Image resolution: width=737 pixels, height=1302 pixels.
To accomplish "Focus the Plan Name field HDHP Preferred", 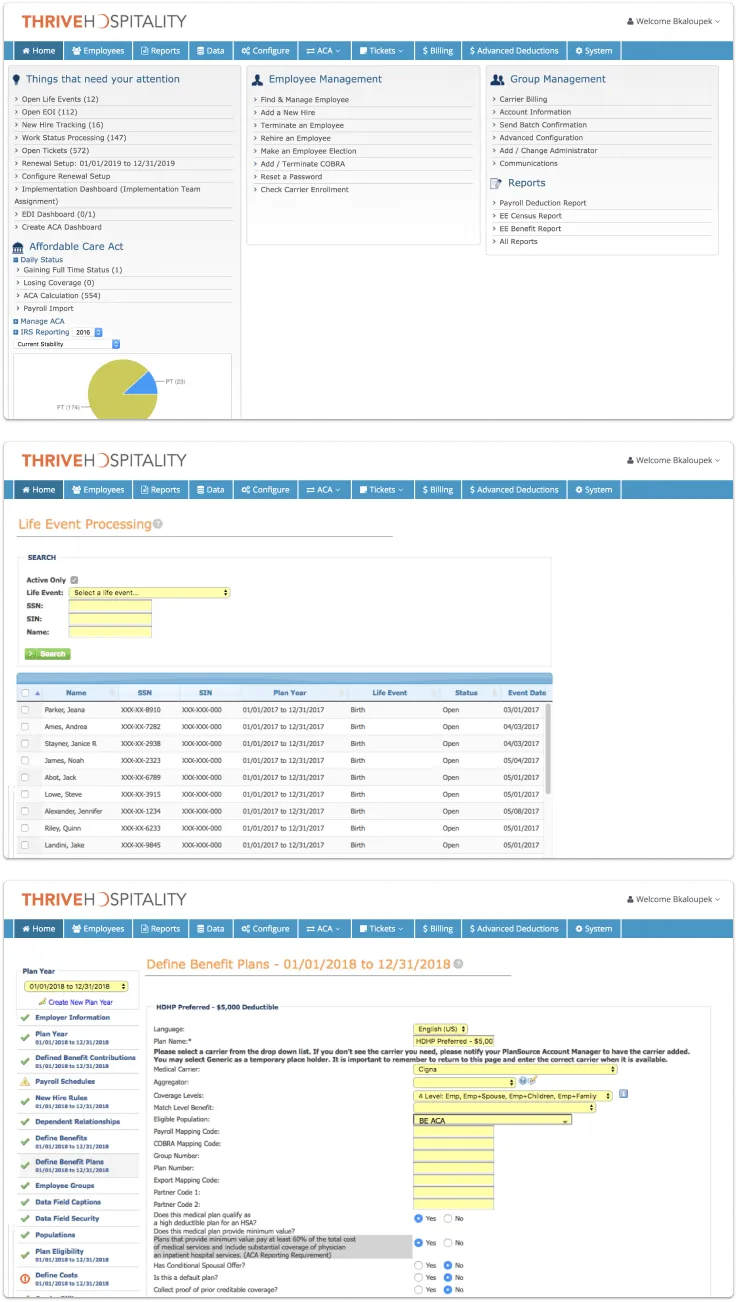I will pyautogui.click(x=453, y=1041).
